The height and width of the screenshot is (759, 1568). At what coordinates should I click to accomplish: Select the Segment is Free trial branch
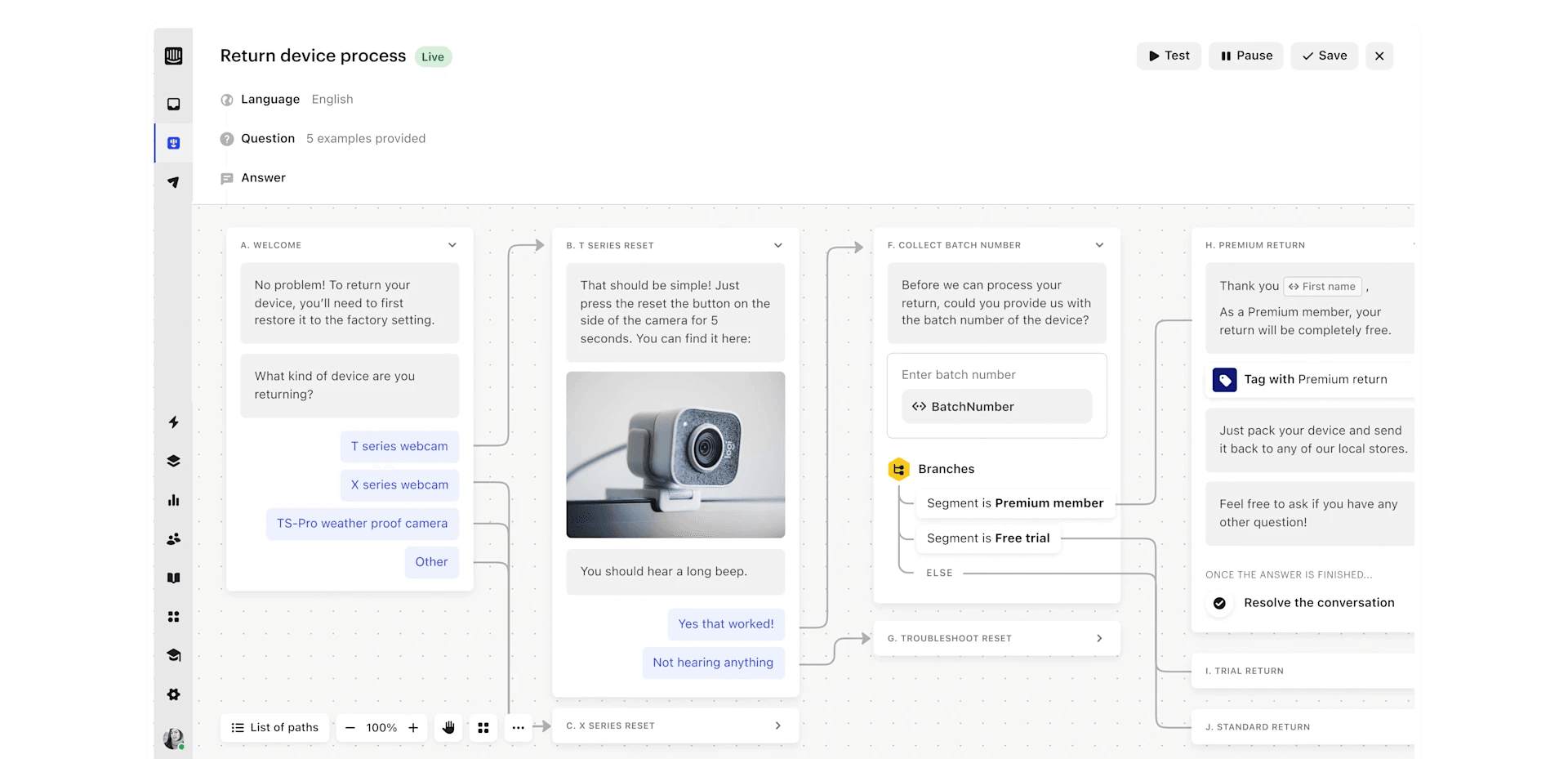[x=988, y=538]
